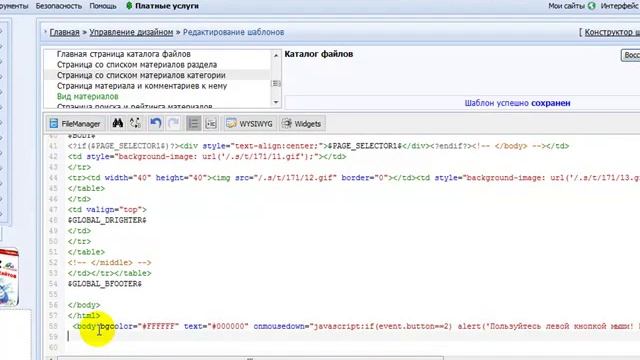Click the restore button at right of Каталог файлов
This screenshot has width=640, height=360.
(631, 55)
